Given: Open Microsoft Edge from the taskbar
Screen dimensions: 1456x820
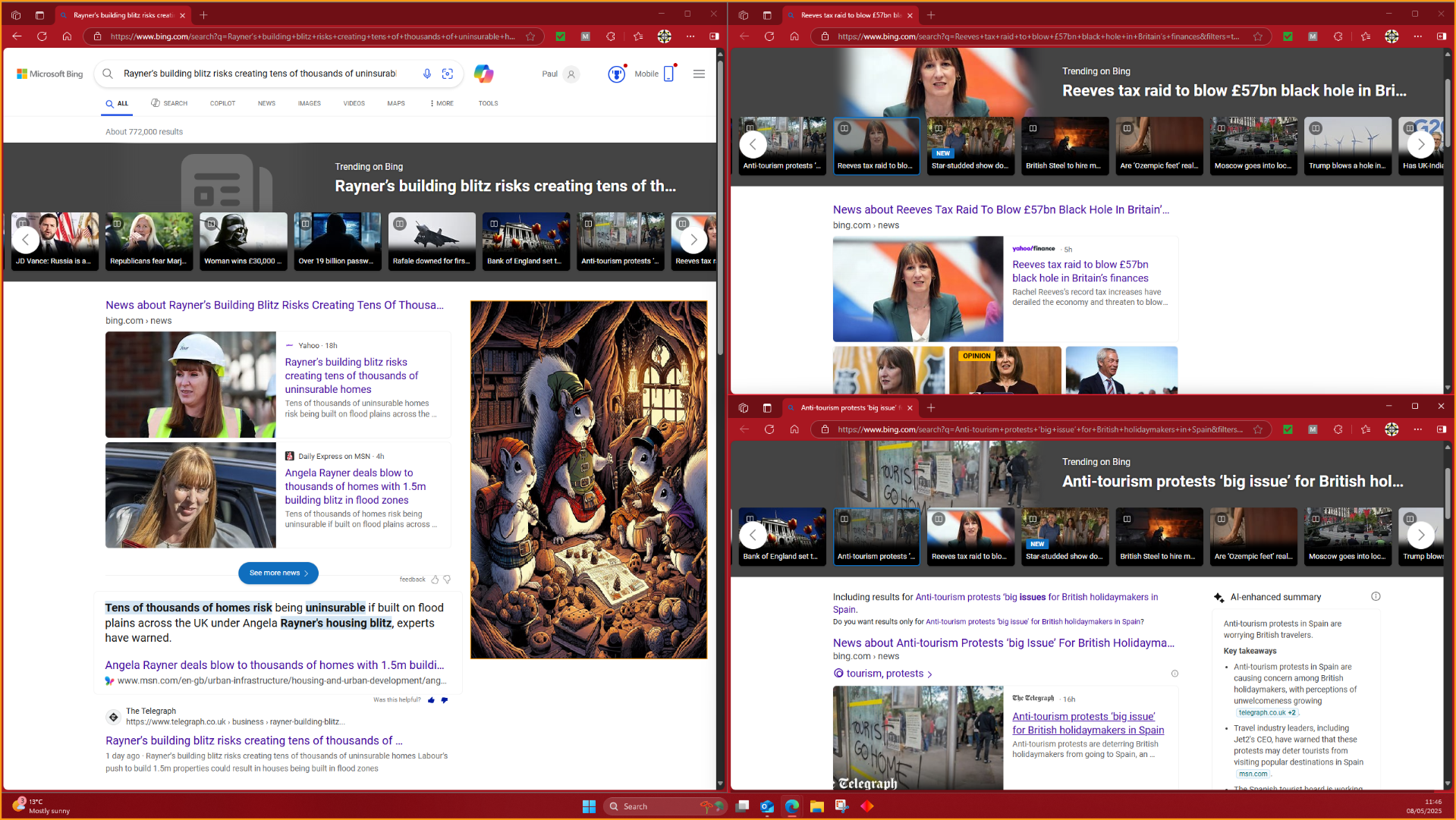Looking at the screenshot, I should pyautogui.click(x=792, y=806).
